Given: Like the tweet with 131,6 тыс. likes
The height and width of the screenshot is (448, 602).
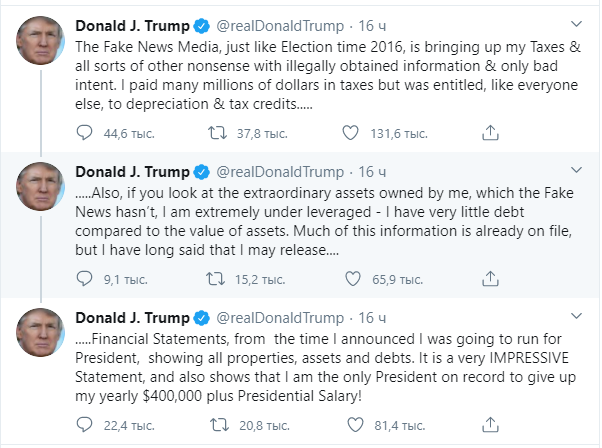Looking at the screenshot, I should (351, 131).
